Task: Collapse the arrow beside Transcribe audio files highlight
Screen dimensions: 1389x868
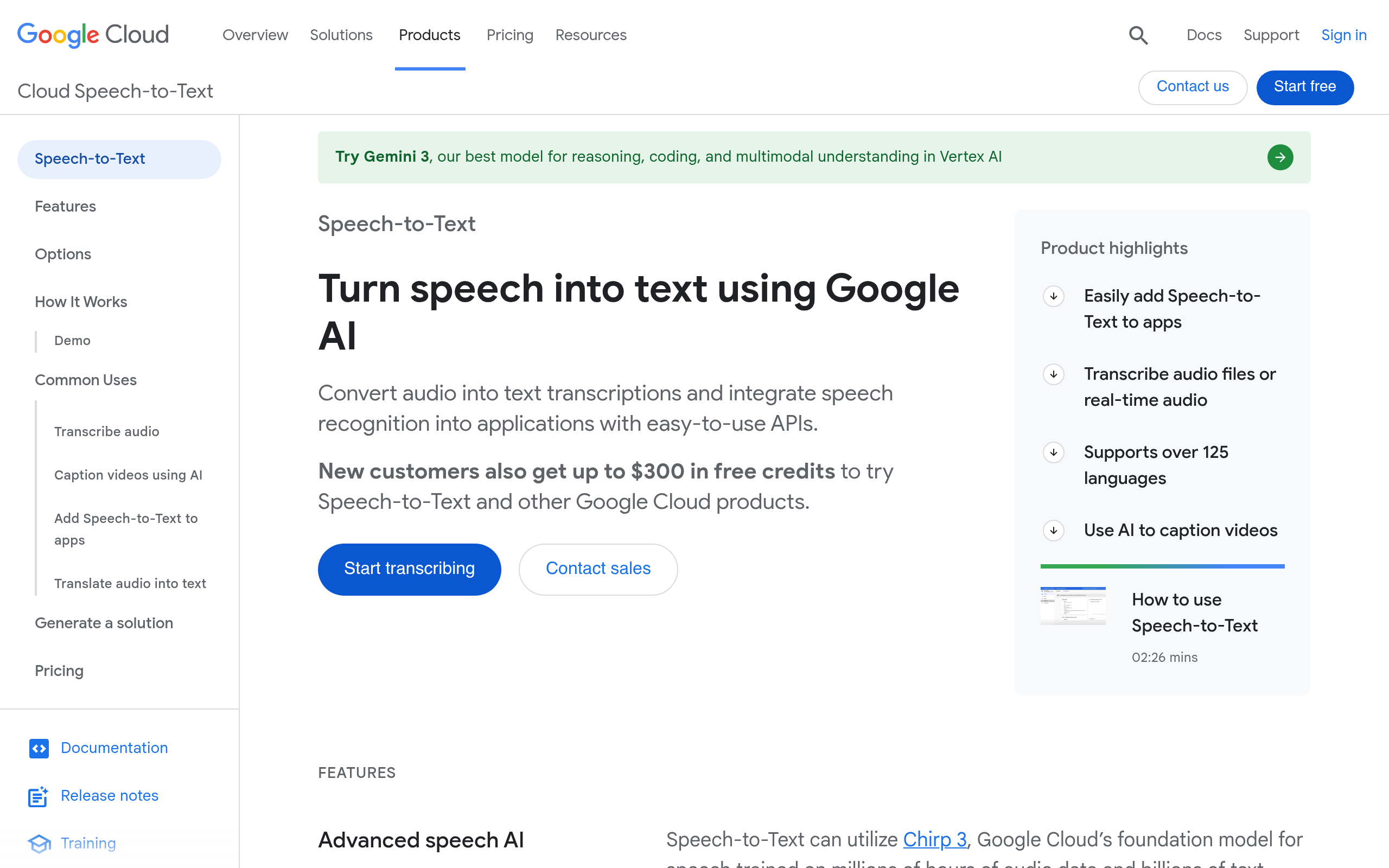Action: [1053, 374]
